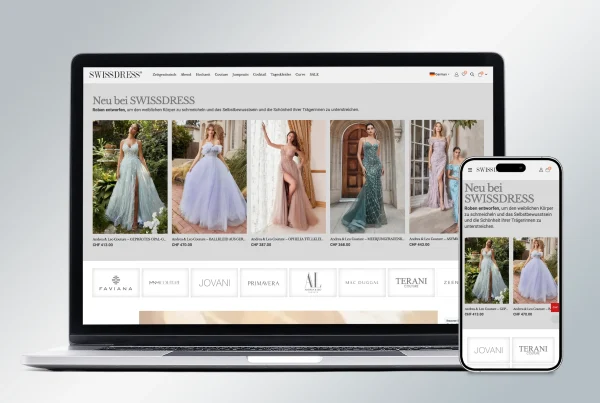Open the Jumpsuits menu item

[240, 75]
